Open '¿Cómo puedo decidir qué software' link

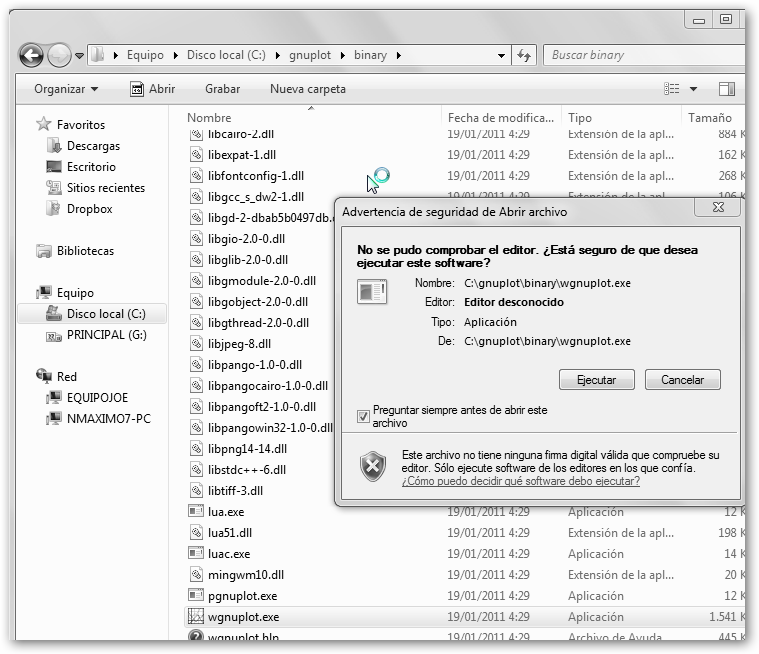[520, 481]
